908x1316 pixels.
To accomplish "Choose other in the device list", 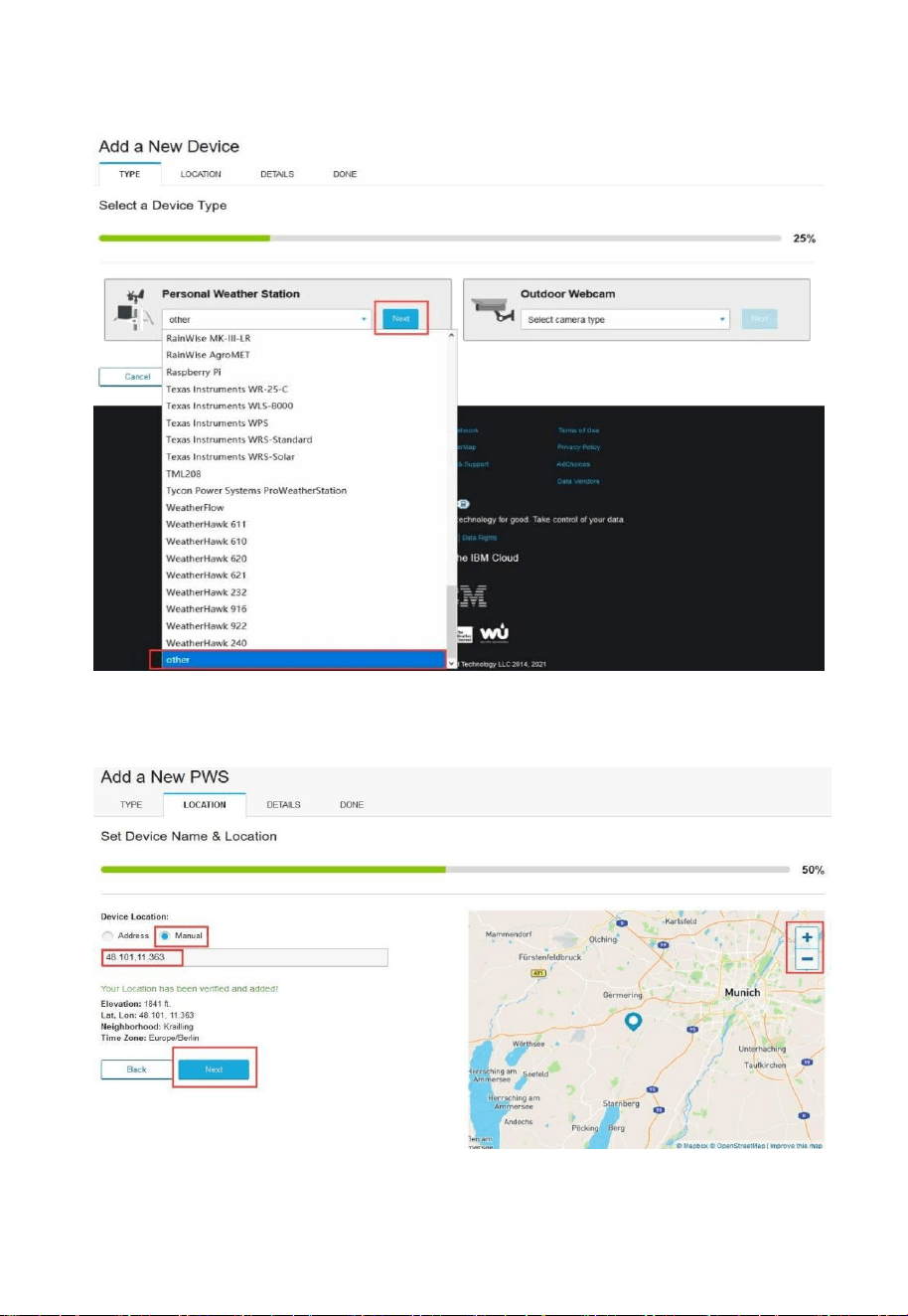I will point(304,660).
